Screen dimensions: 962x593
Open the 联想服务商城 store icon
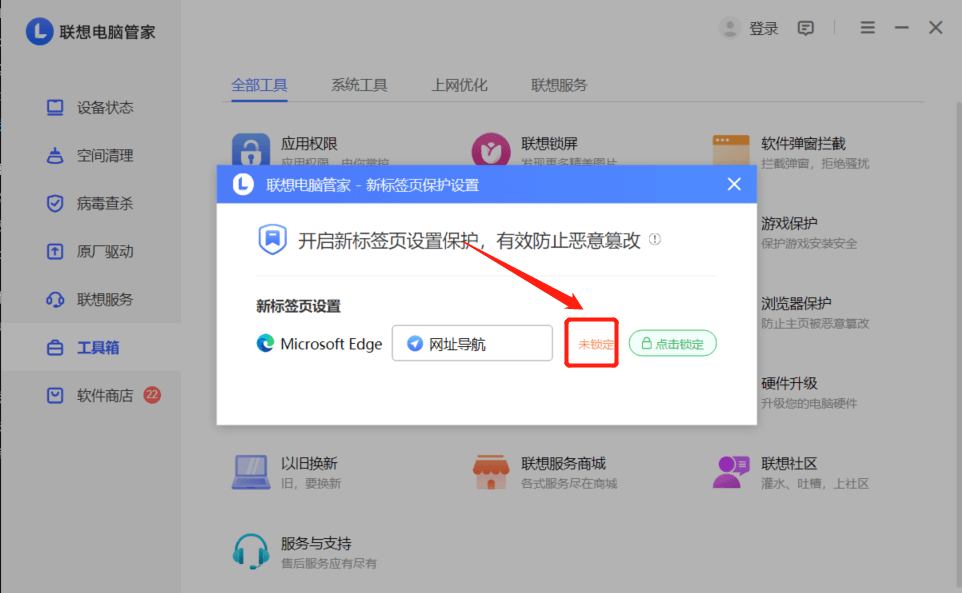click(491, 472)
